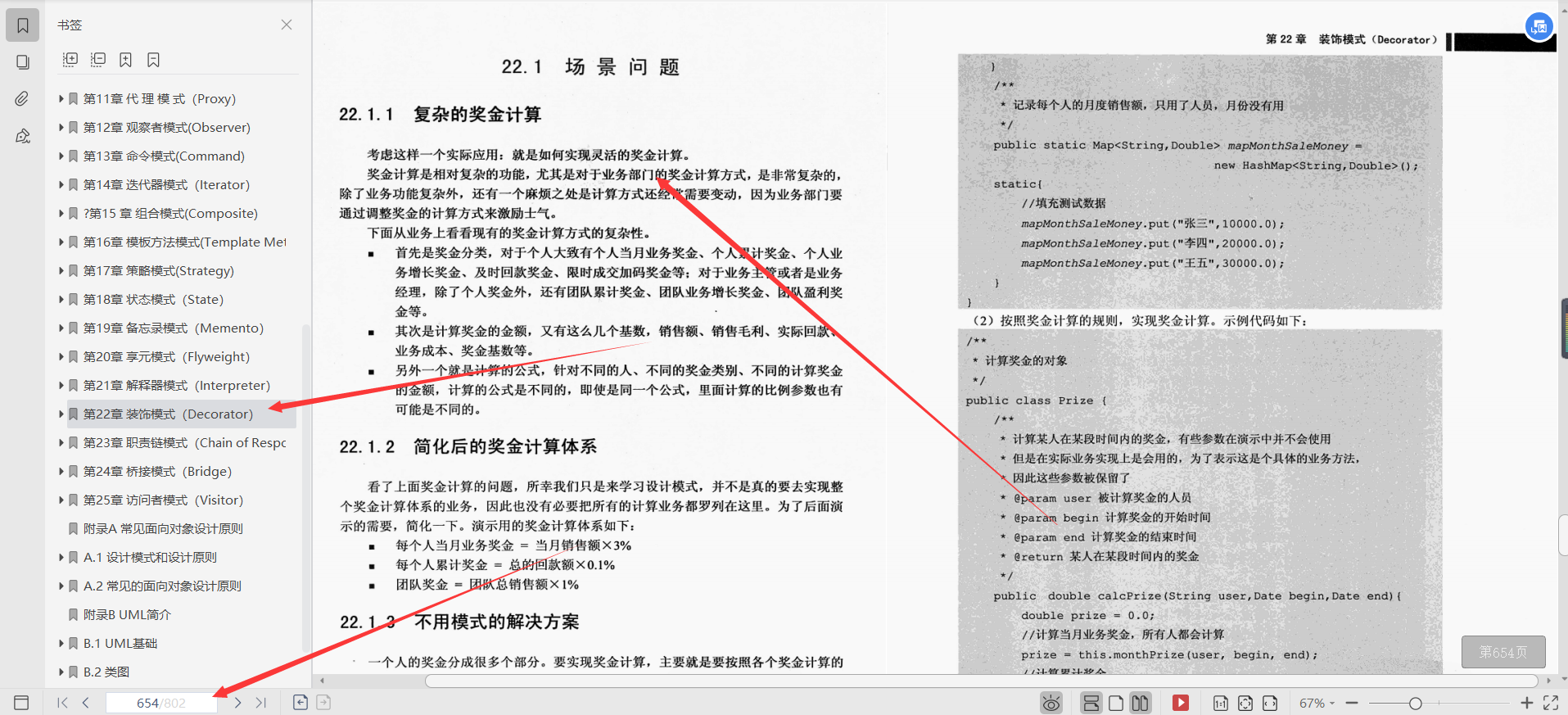The height and width of the screenshot is (715, 1568).
Task: Open bookmark 第18章 状态模式 (State)
Action: click(153, 299)
